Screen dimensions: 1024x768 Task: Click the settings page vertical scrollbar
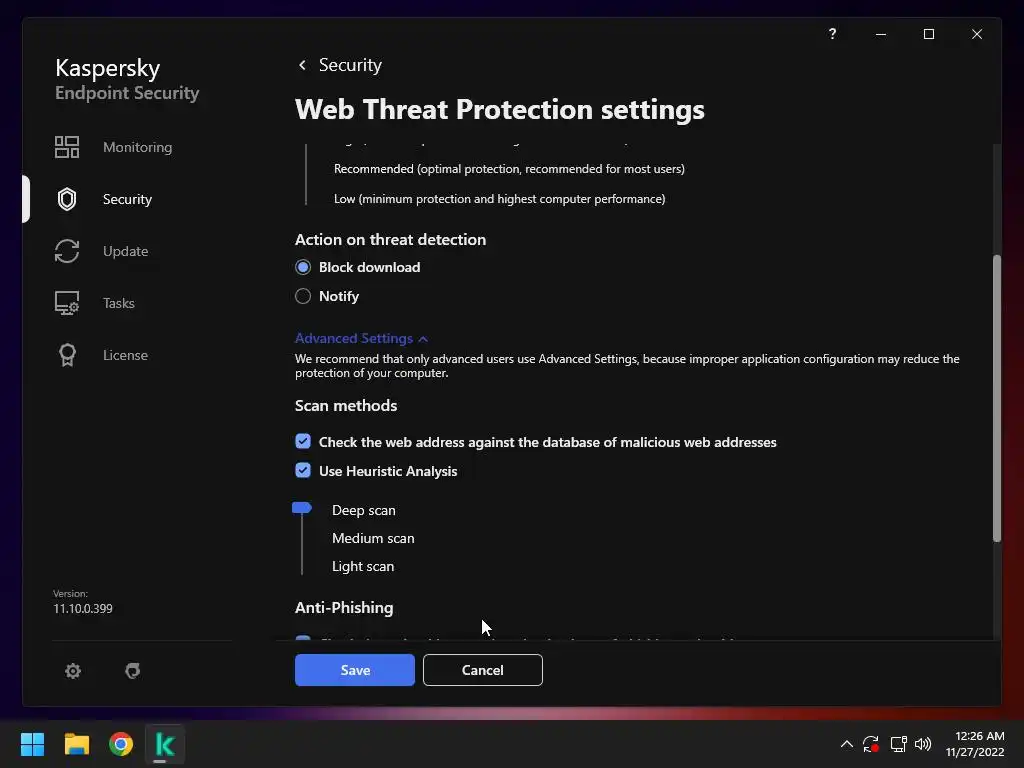coord(997,398)
